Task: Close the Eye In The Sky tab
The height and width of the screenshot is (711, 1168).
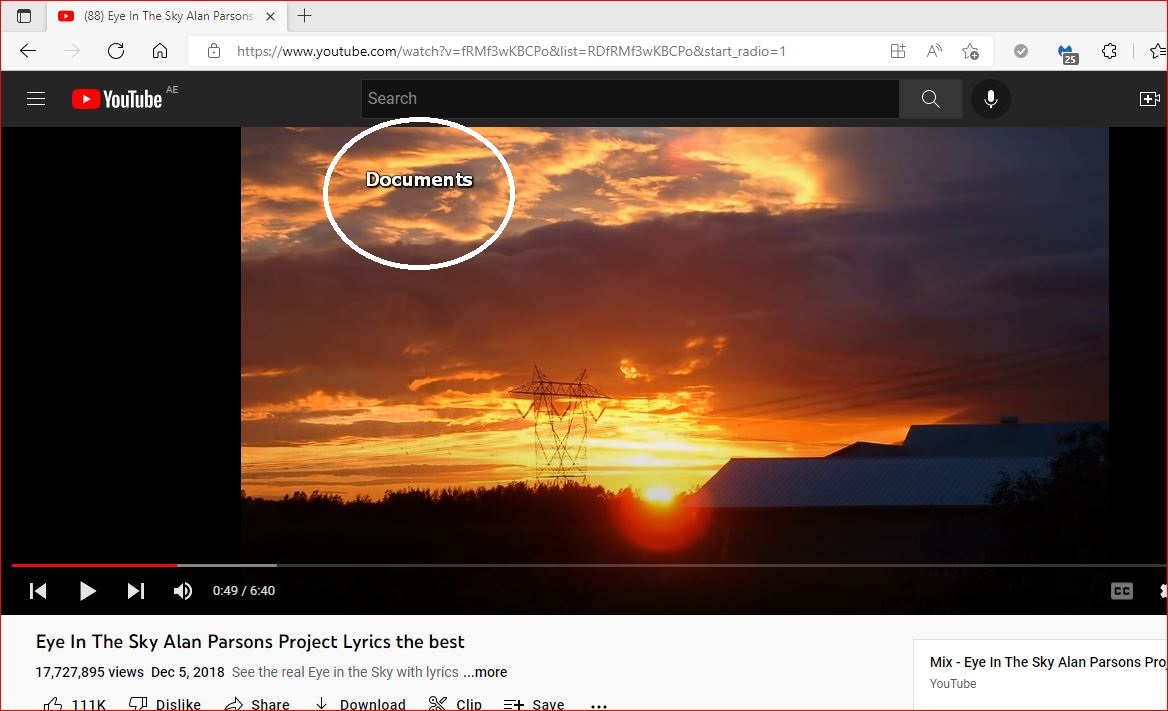Action: [x=270, y=16]
